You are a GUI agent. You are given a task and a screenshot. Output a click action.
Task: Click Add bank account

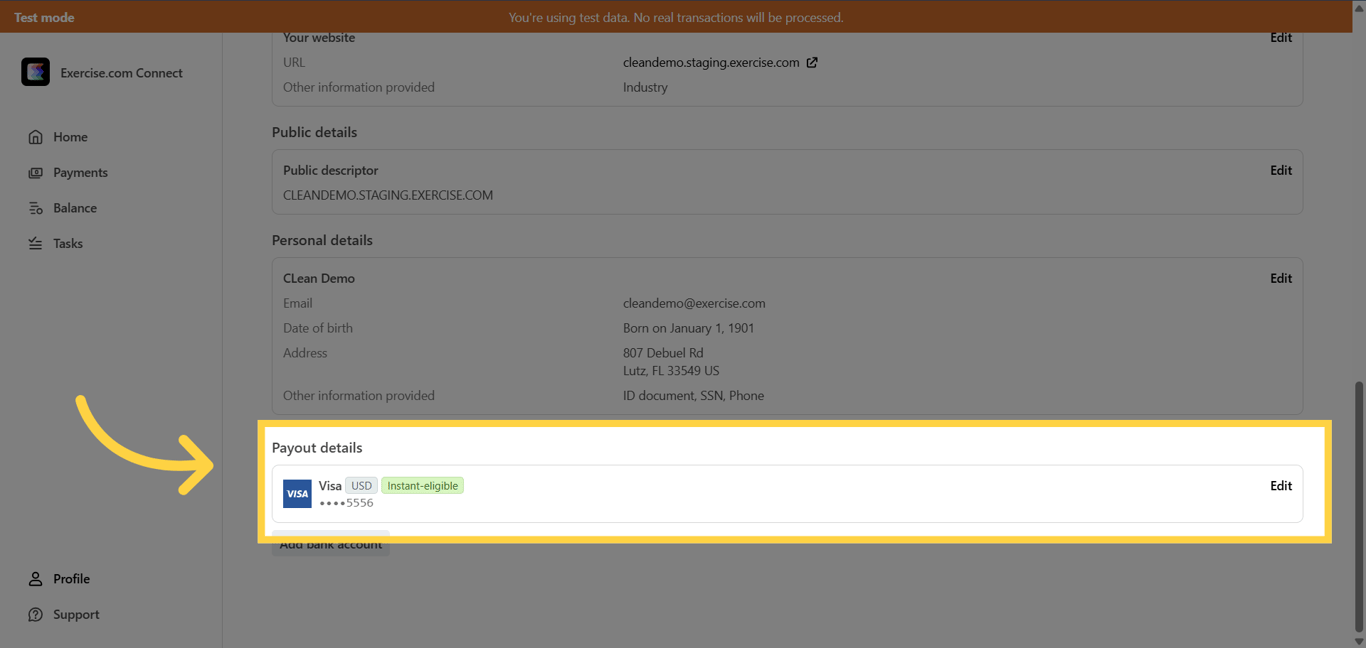coord(331,543)
